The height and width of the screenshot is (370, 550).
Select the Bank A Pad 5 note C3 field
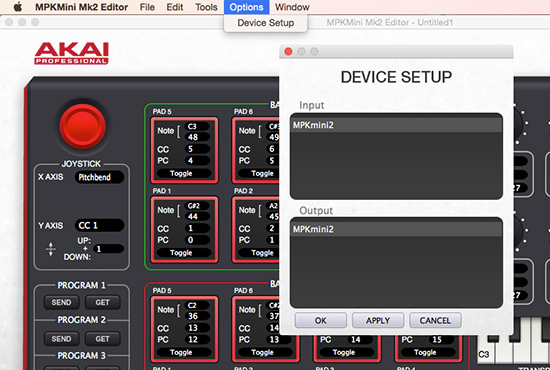(197, 126)
